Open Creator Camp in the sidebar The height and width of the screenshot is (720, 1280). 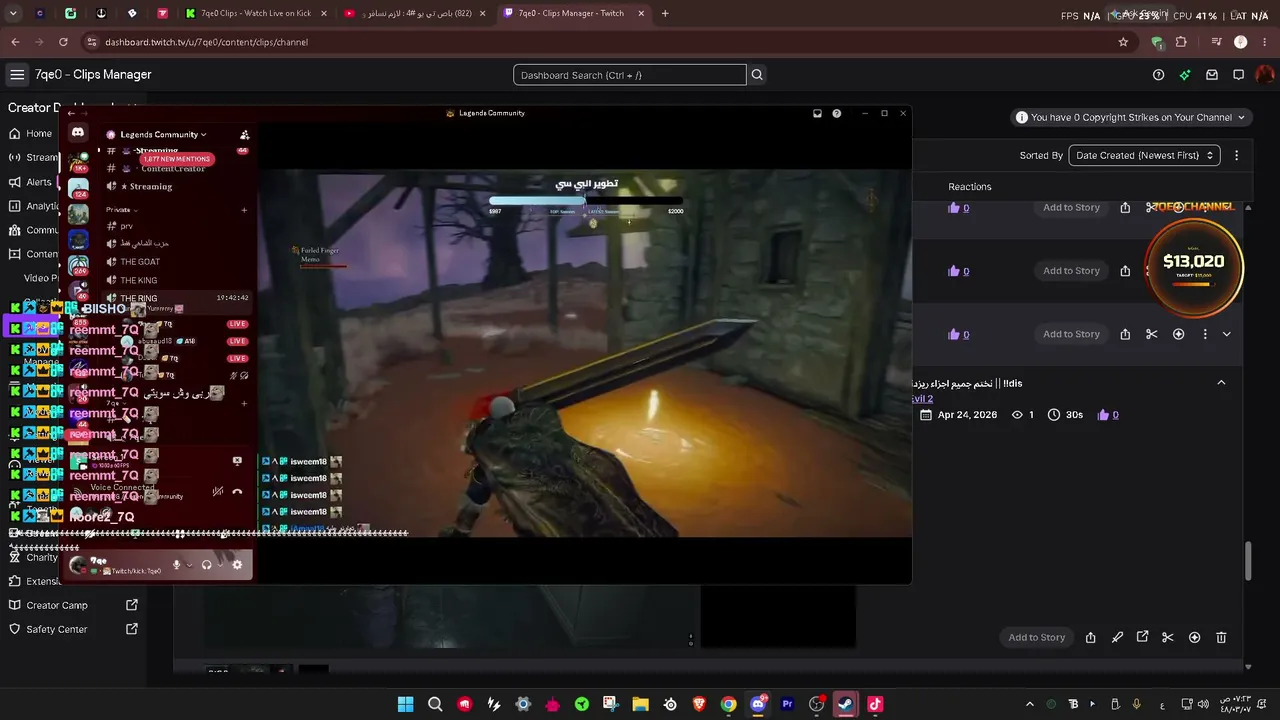(x=73, y=605)
